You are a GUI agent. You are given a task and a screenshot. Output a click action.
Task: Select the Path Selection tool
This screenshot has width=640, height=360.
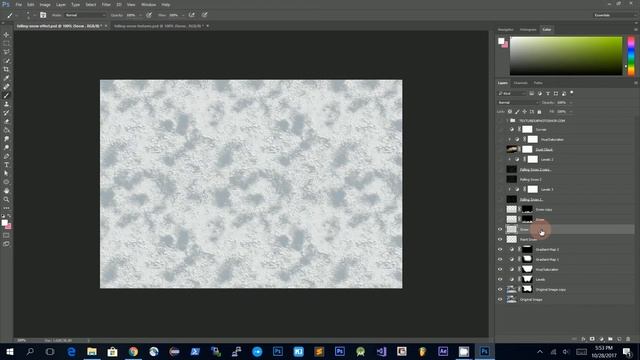pos(6,173)
